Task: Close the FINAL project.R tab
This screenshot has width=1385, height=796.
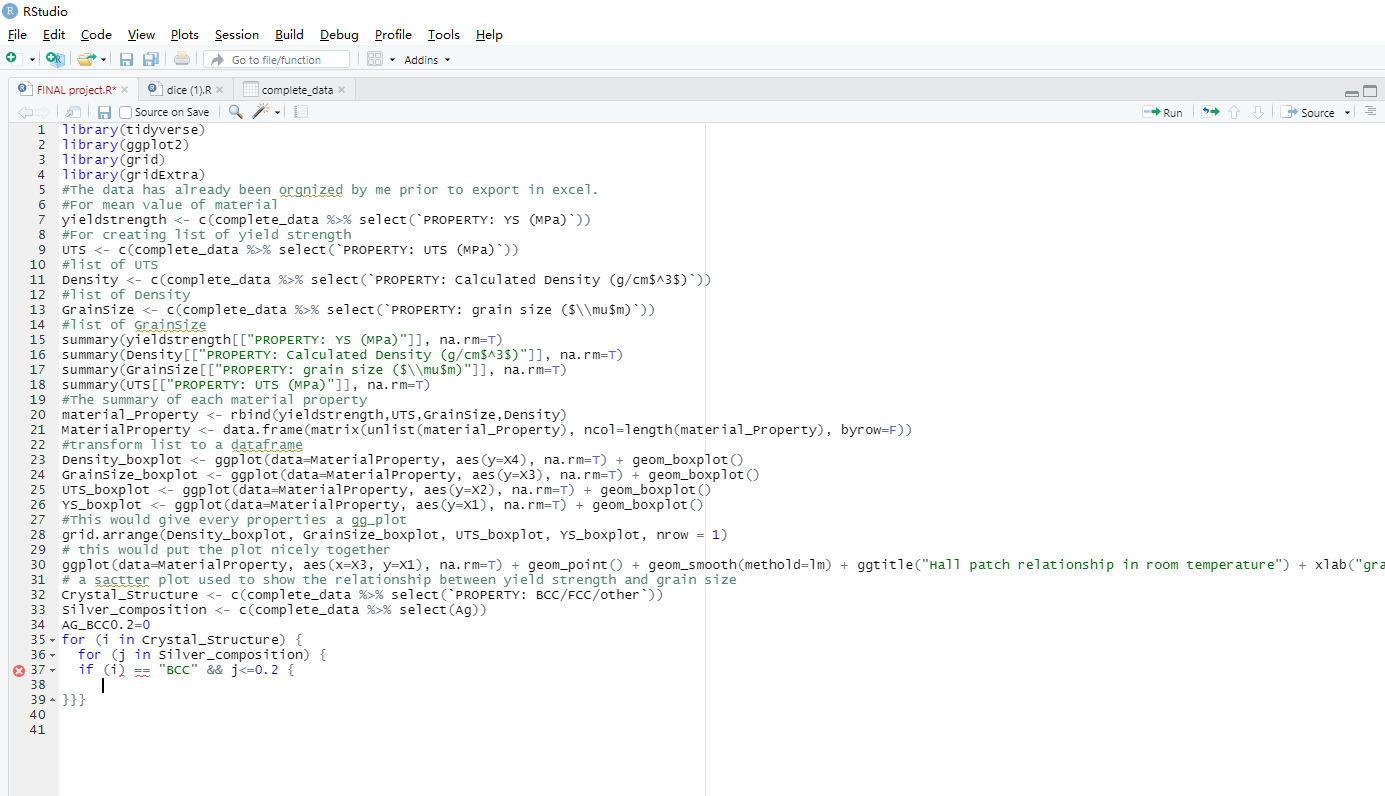Action: (125, 89)
